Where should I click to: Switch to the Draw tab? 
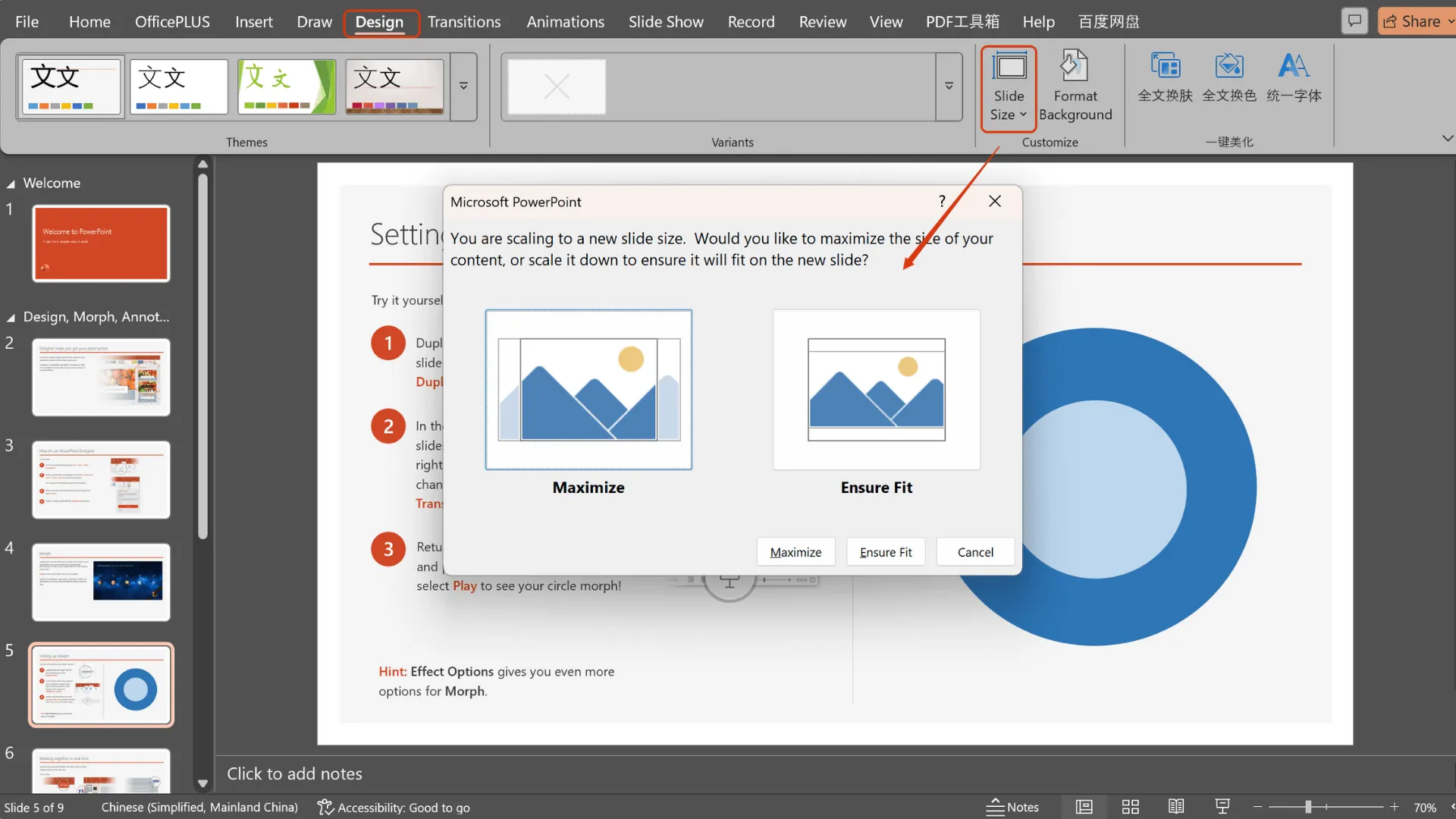pyautogui.click(x=314, y=22)
